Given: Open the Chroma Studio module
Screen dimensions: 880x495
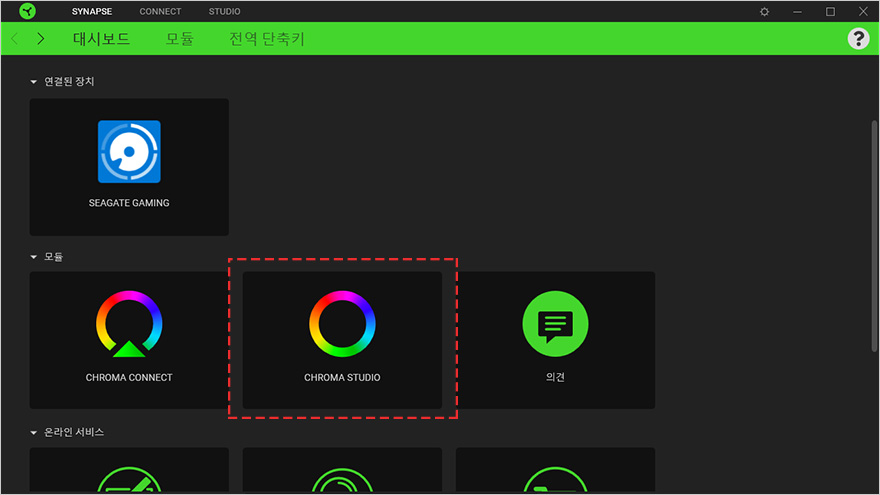Looking at the screenshot, I should 342,340.
